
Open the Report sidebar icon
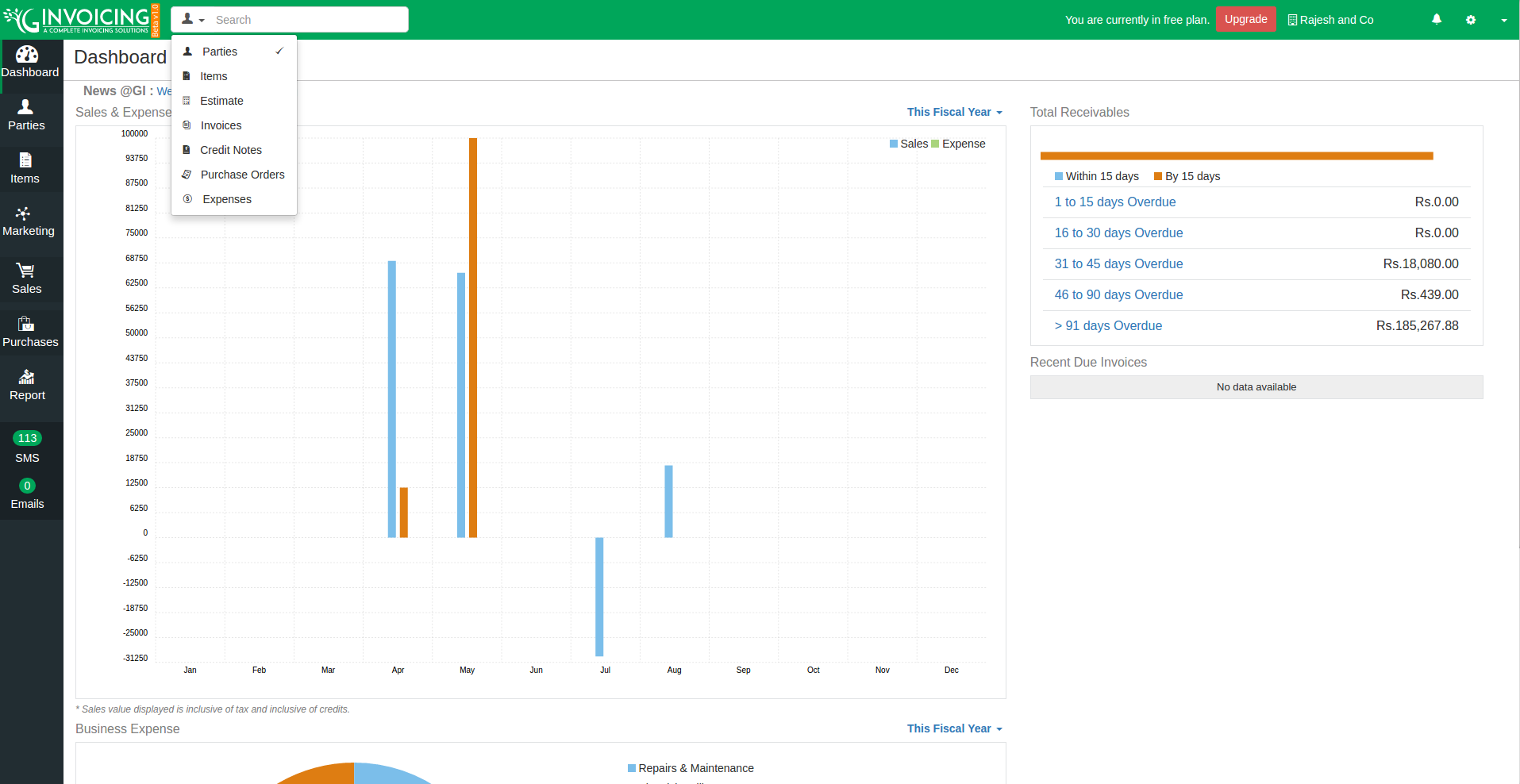pos(26,377)
